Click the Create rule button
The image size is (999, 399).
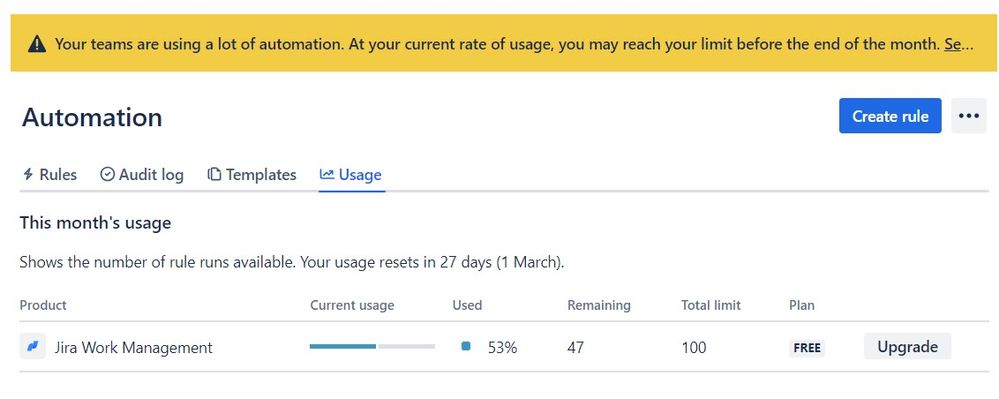coord(890,116)
